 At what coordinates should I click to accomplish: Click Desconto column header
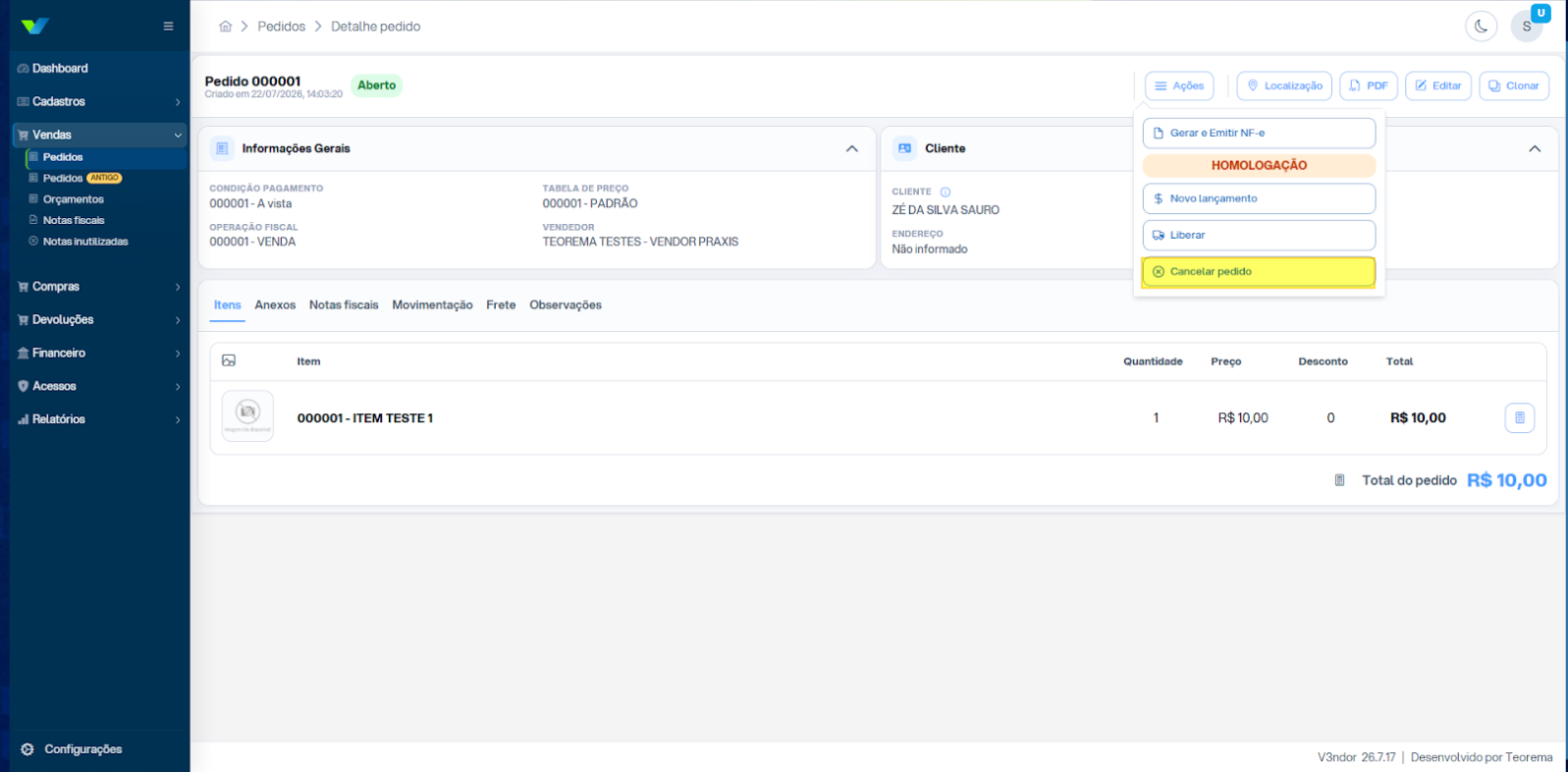(x=1323, y=361)
